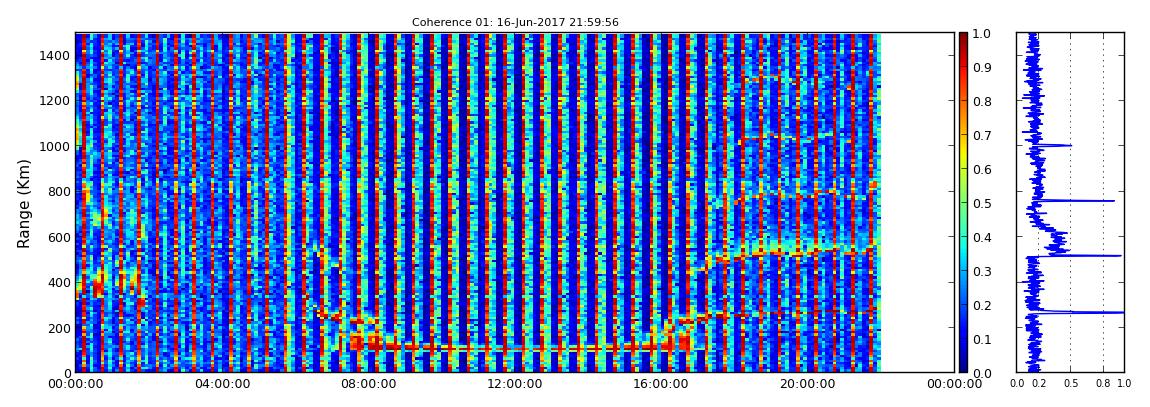This screenshot has height=407, width=1150.
Task: Select the '08:00:00' time axis label
Action: (x=367, y=384)
